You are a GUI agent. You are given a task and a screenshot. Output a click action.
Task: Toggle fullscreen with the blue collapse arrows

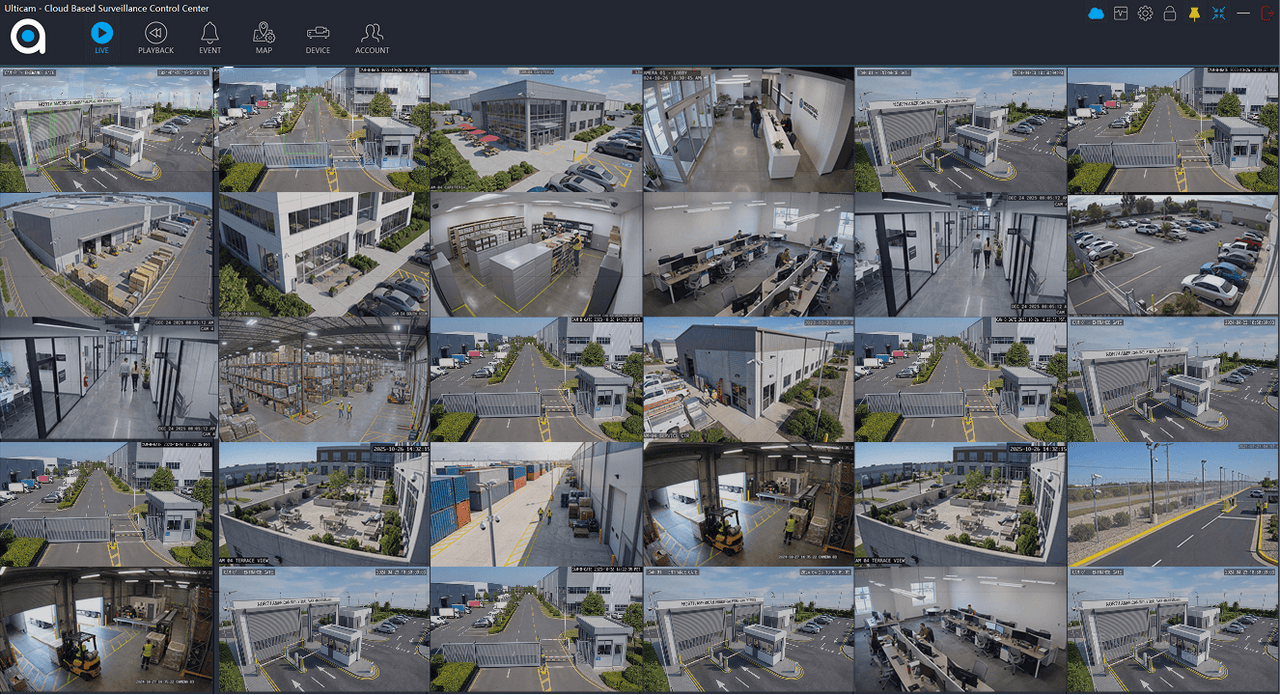coord(1218,13)
